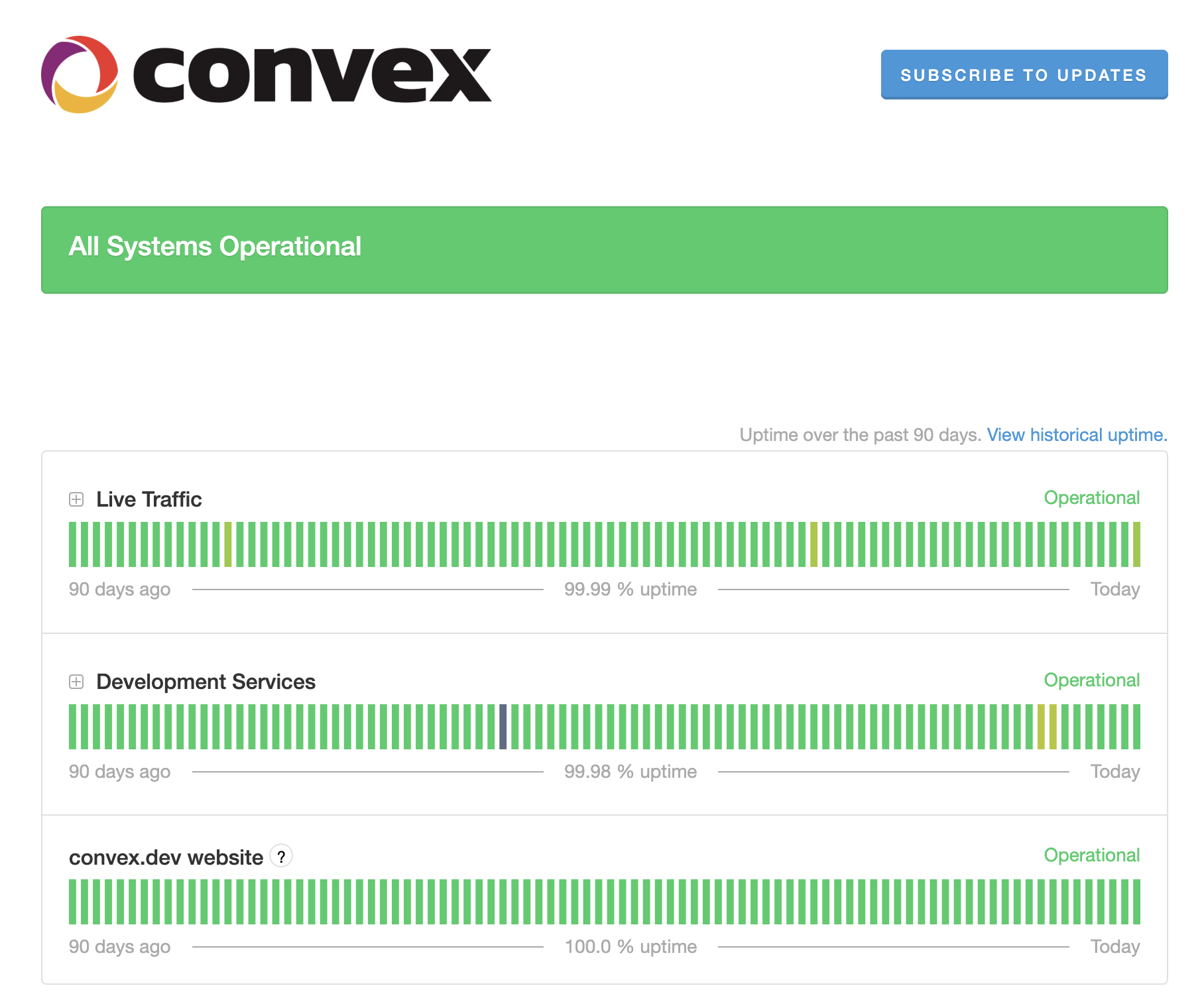Screen dimensions: 1204x996
Task: Click the convex.dev website heading
Action: (166, 857)
